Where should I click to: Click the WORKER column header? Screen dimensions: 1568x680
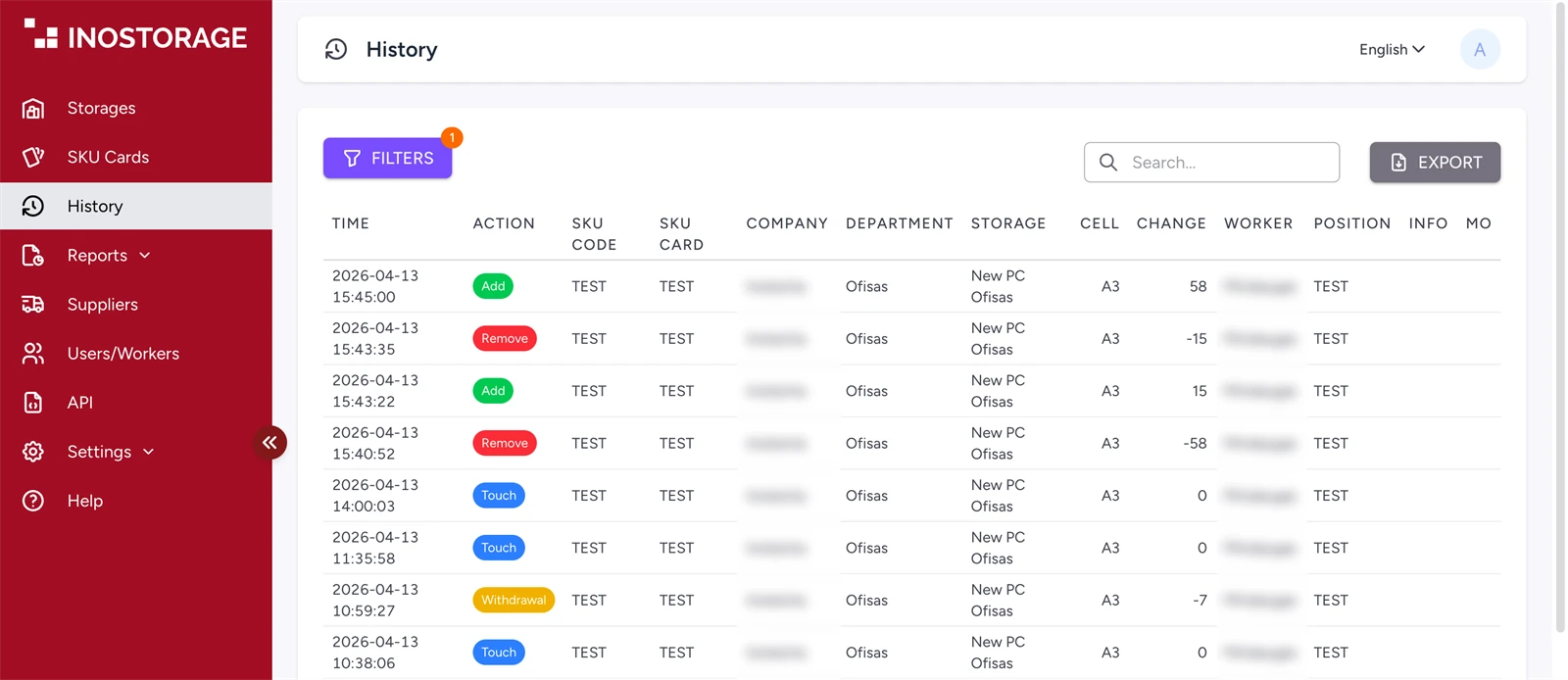tap(1258, 223)
